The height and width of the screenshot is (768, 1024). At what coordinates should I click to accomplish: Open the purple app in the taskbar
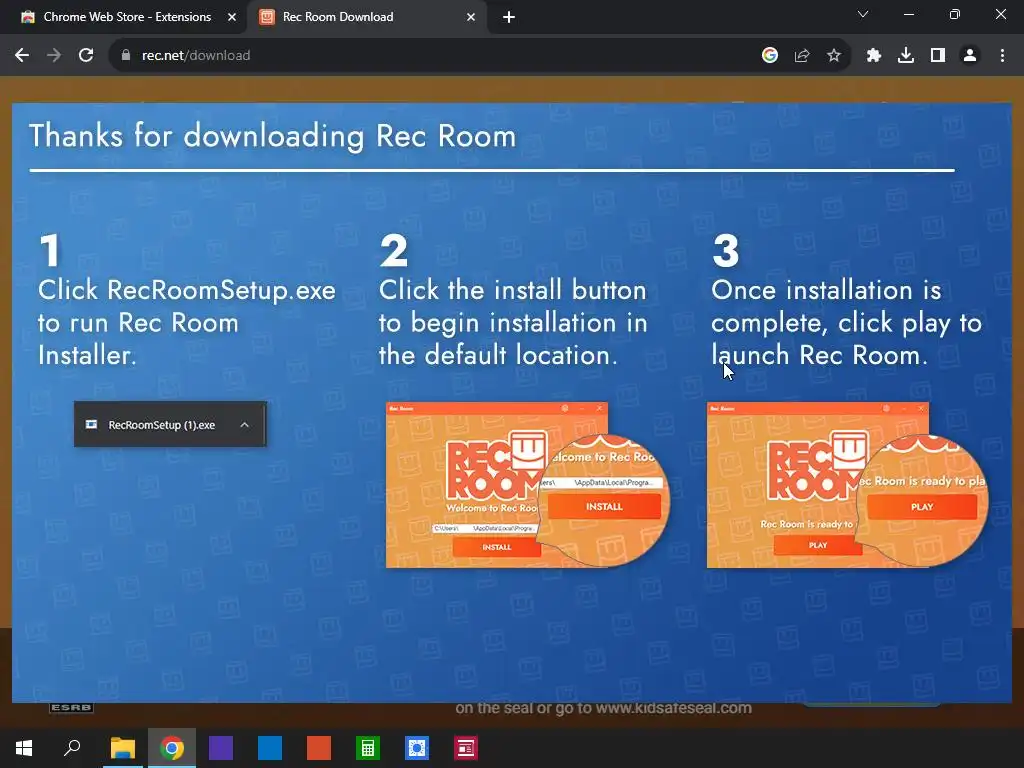coord(221,748)
